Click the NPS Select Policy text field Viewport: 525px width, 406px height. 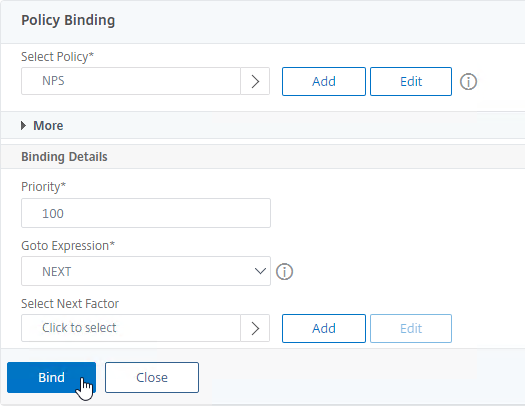click(131, 81)
